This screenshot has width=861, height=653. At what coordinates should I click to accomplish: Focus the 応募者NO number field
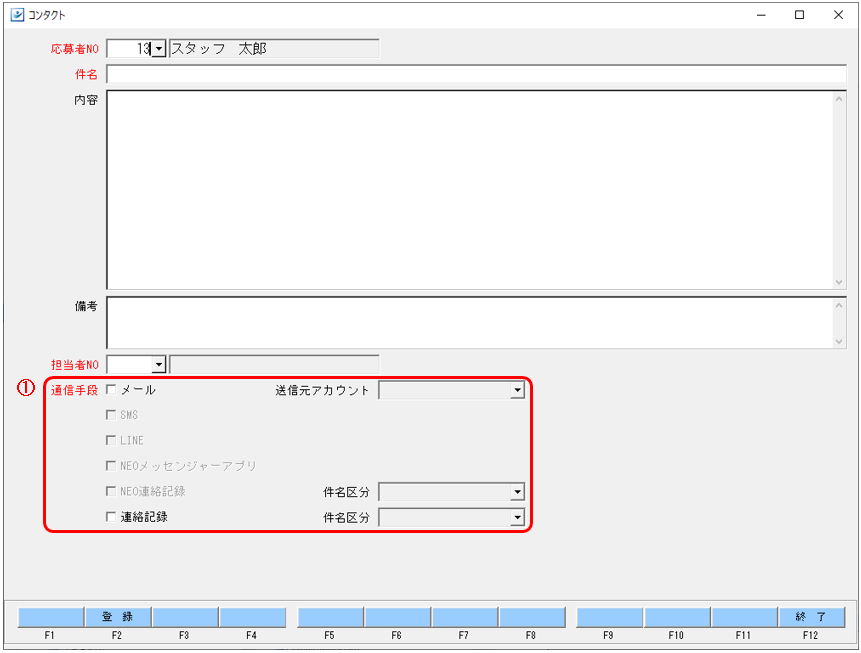pos(129,49)
